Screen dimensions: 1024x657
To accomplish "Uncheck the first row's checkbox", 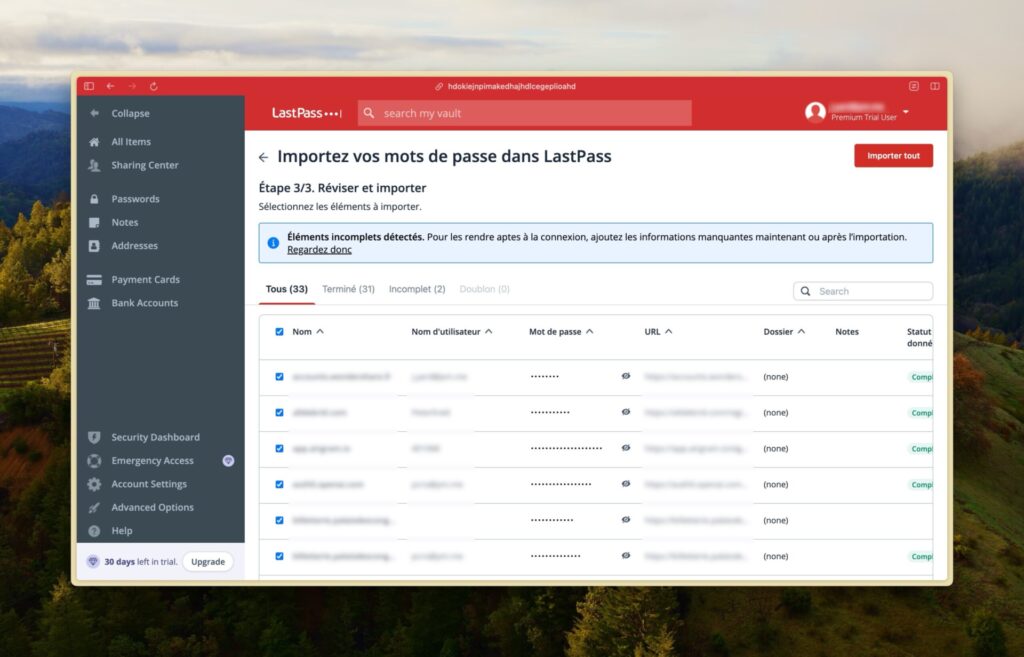I will 280,377.
